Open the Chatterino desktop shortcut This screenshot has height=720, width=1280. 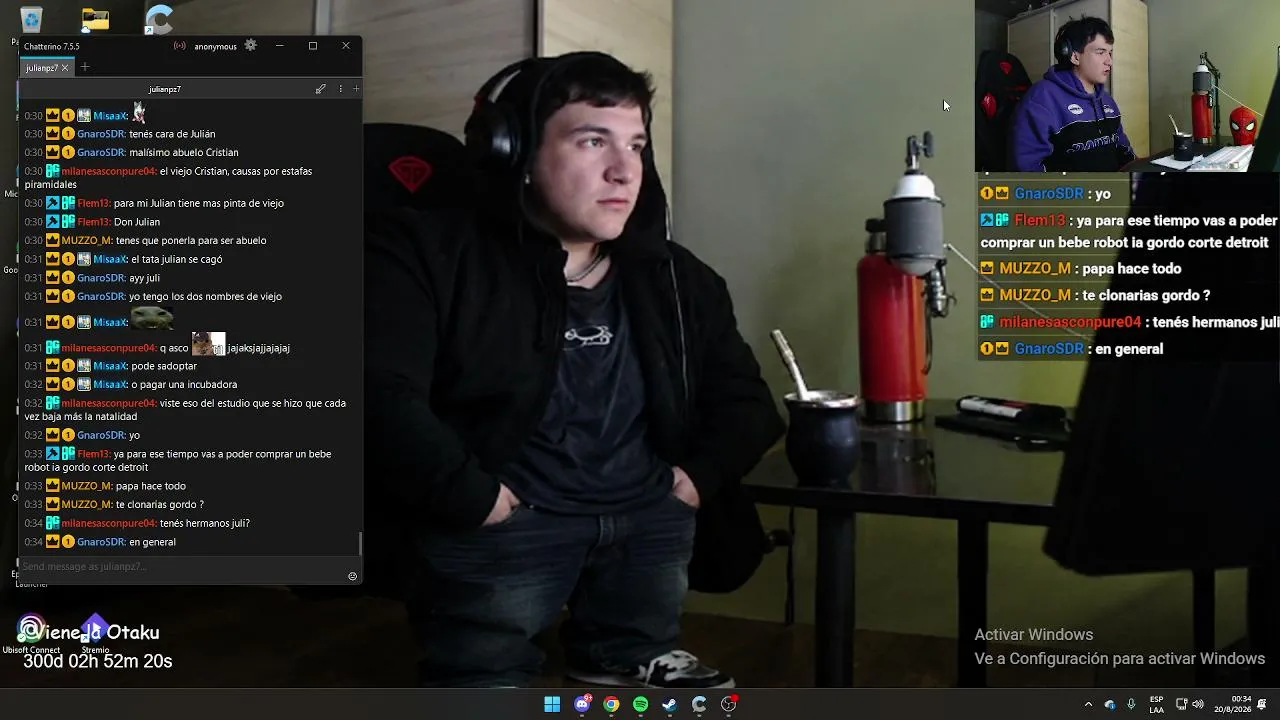pyautogui.click(x=159, y=19)
